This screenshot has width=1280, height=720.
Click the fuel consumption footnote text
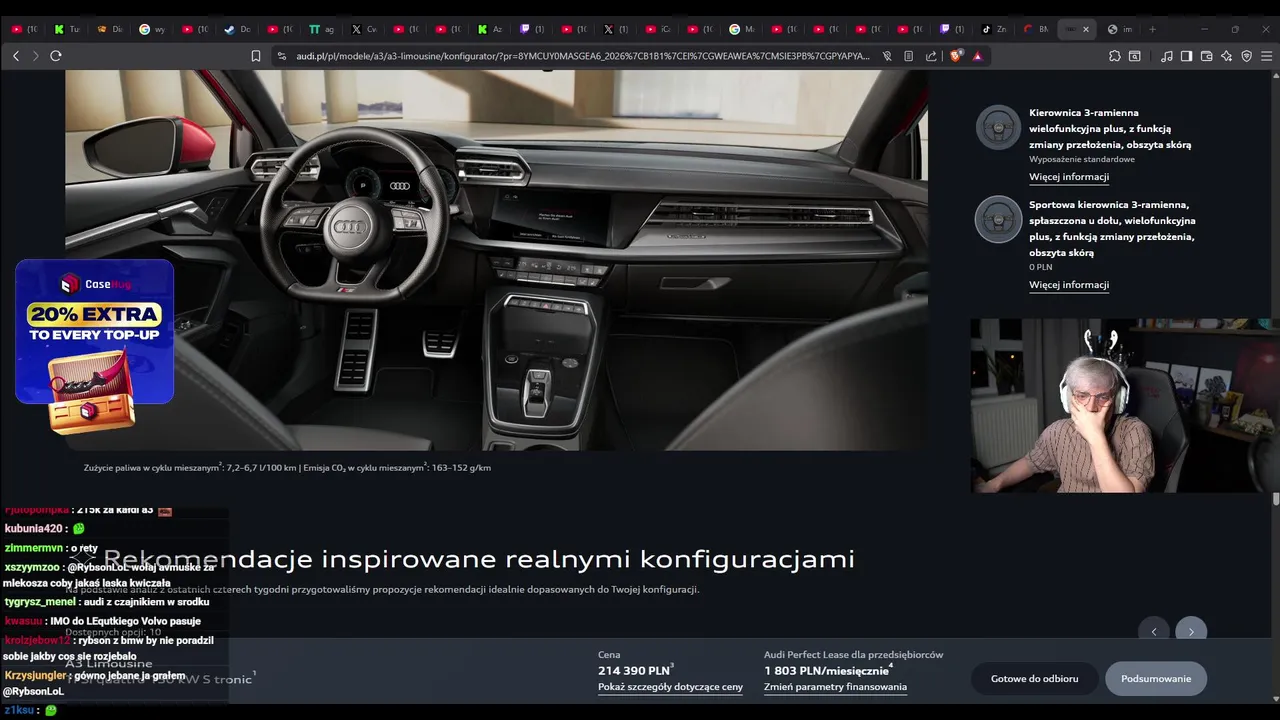click(x=287, y=467)
